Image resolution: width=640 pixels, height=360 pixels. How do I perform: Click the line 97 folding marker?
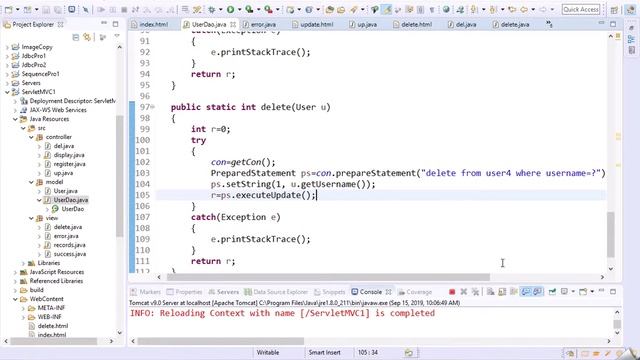(153, 107)
